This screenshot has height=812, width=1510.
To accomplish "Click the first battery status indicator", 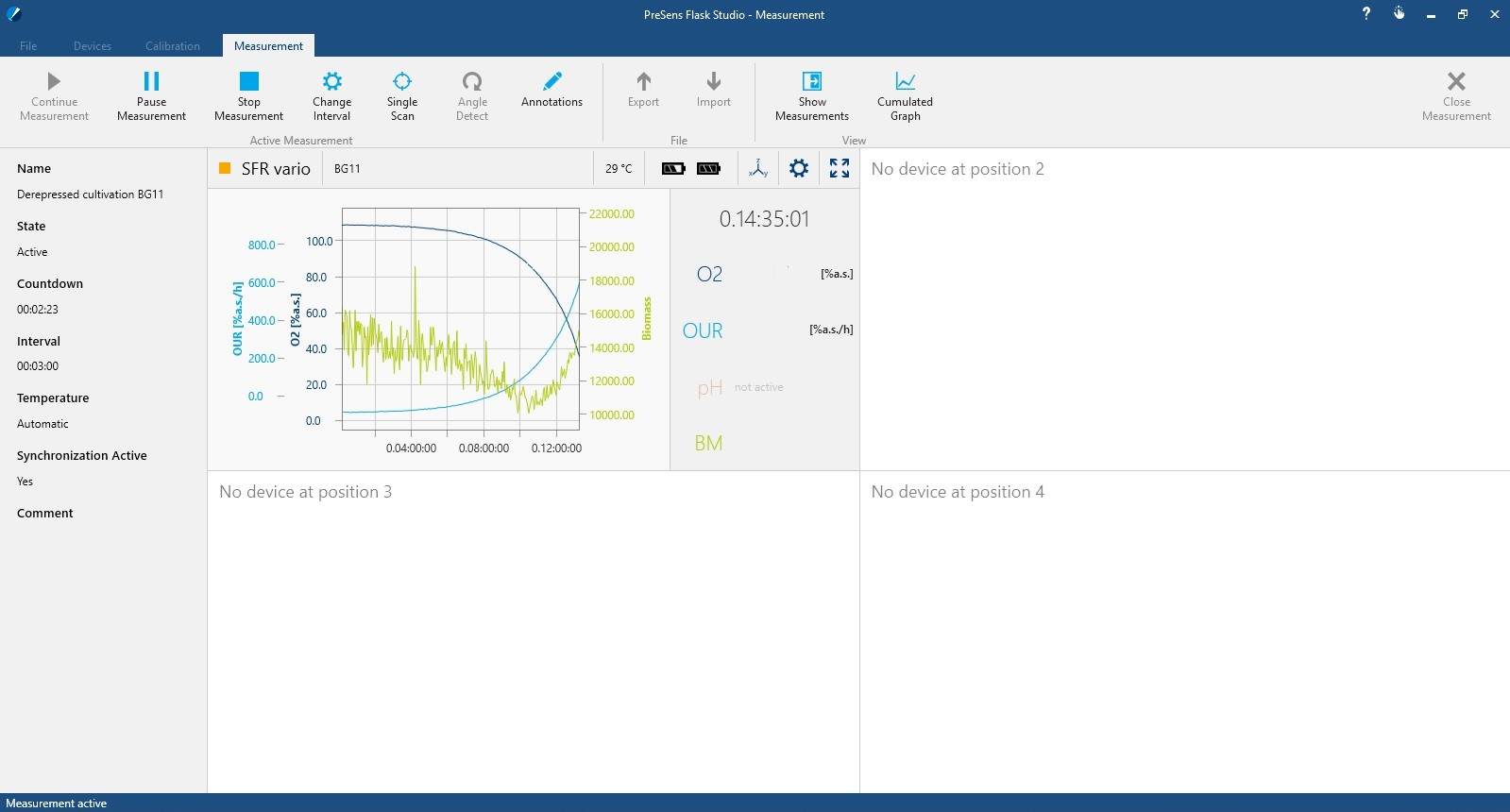I will (x=673, y=169).
